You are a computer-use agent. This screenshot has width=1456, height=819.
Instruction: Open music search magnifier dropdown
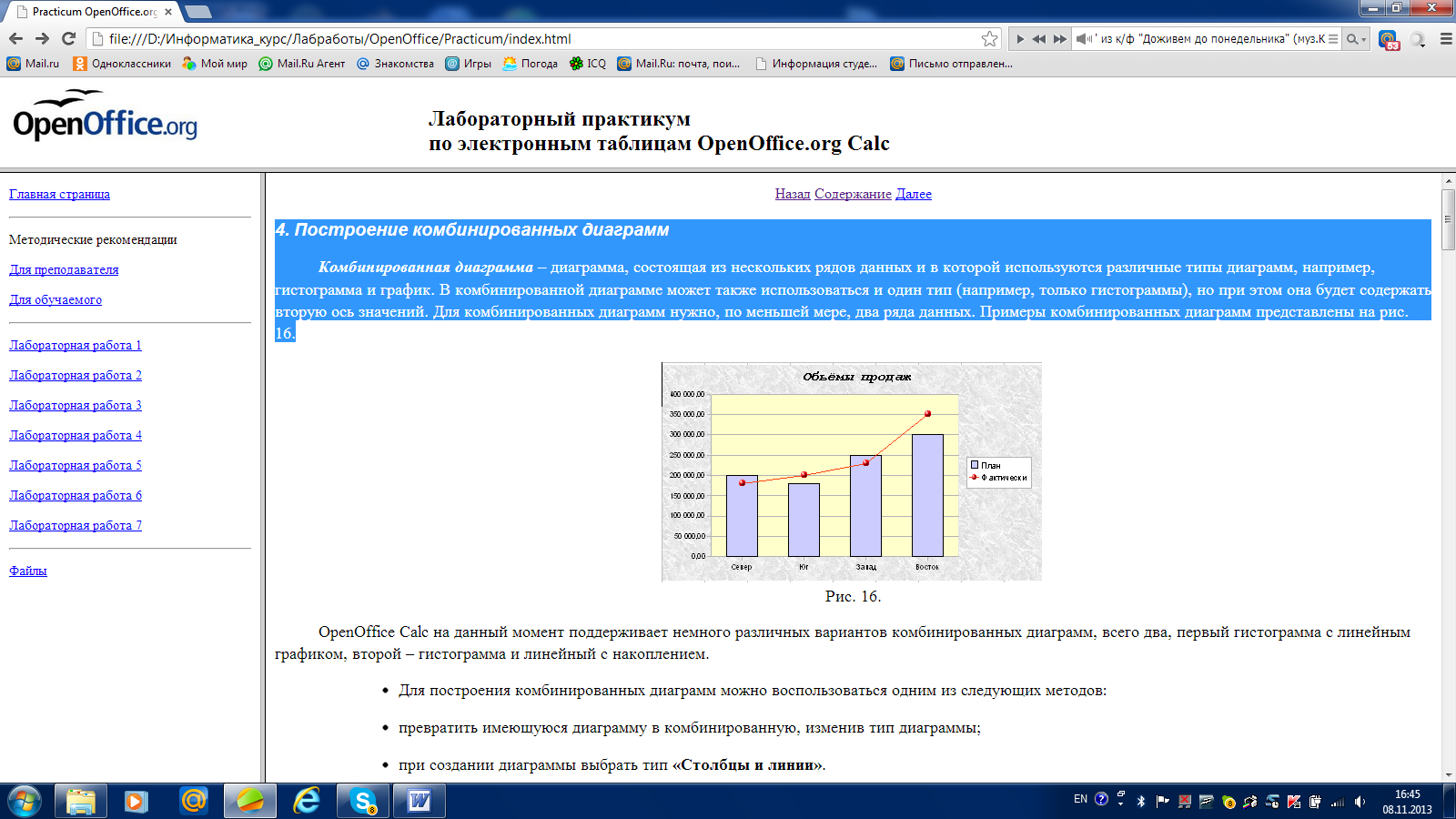1357,39
